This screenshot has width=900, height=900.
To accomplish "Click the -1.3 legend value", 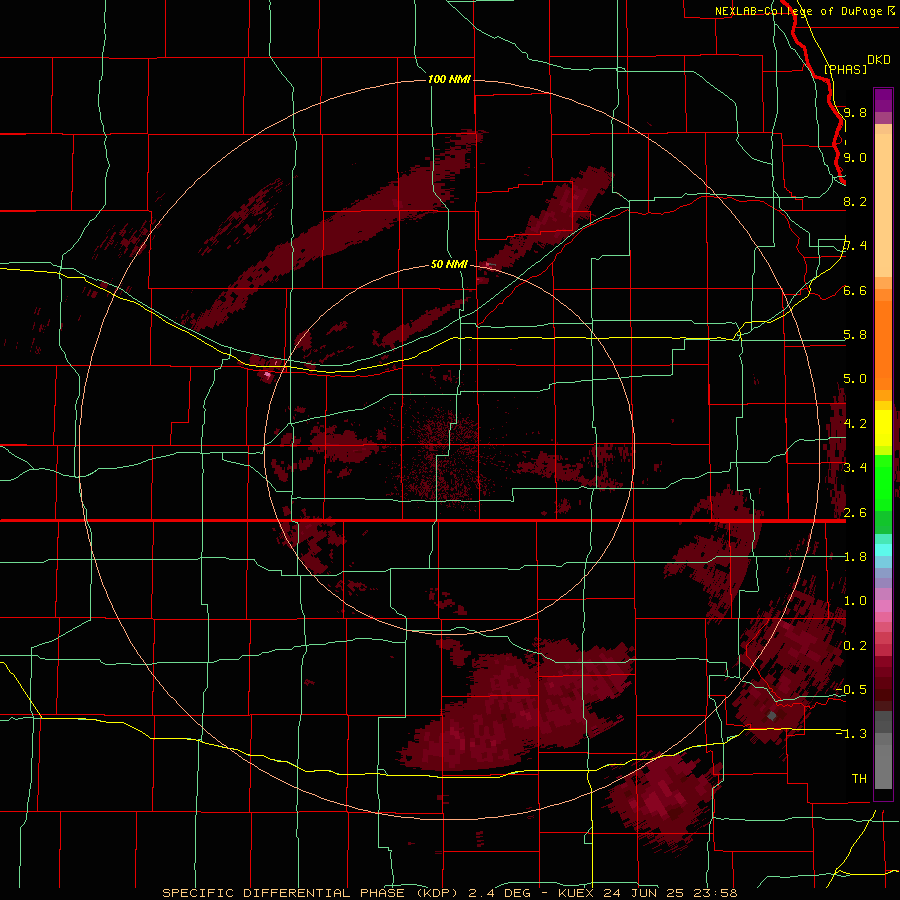I will point(852,734).
